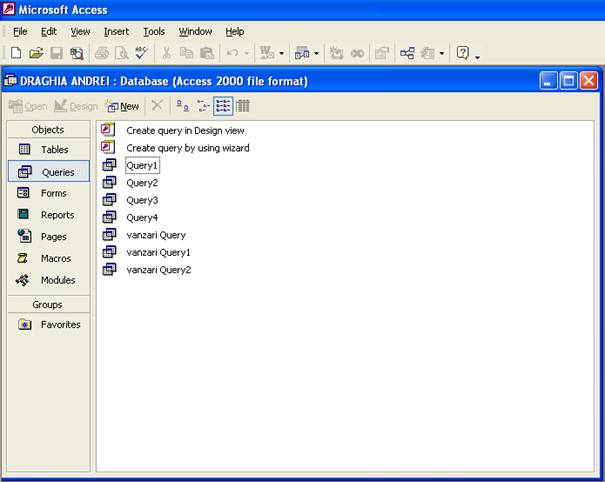Click the Relationships toolbar icon
The width and height of the screenshot is (605, 482).
[407, 53]
